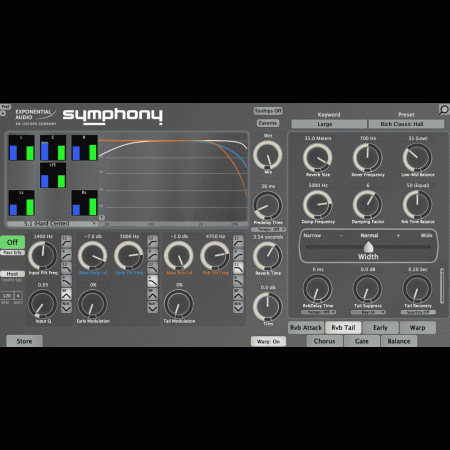Select 6 dB high-cut icon in reverb filter column
The height and width of the screenshot is (450, 450).
click(x=238, y=281)
